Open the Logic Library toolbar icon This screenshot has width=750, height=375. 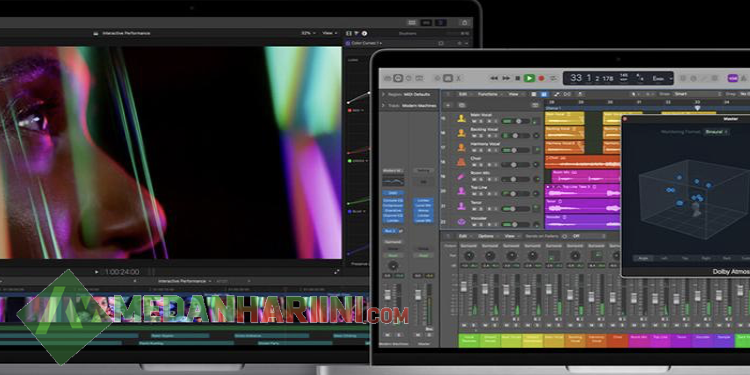pos(388,78)
